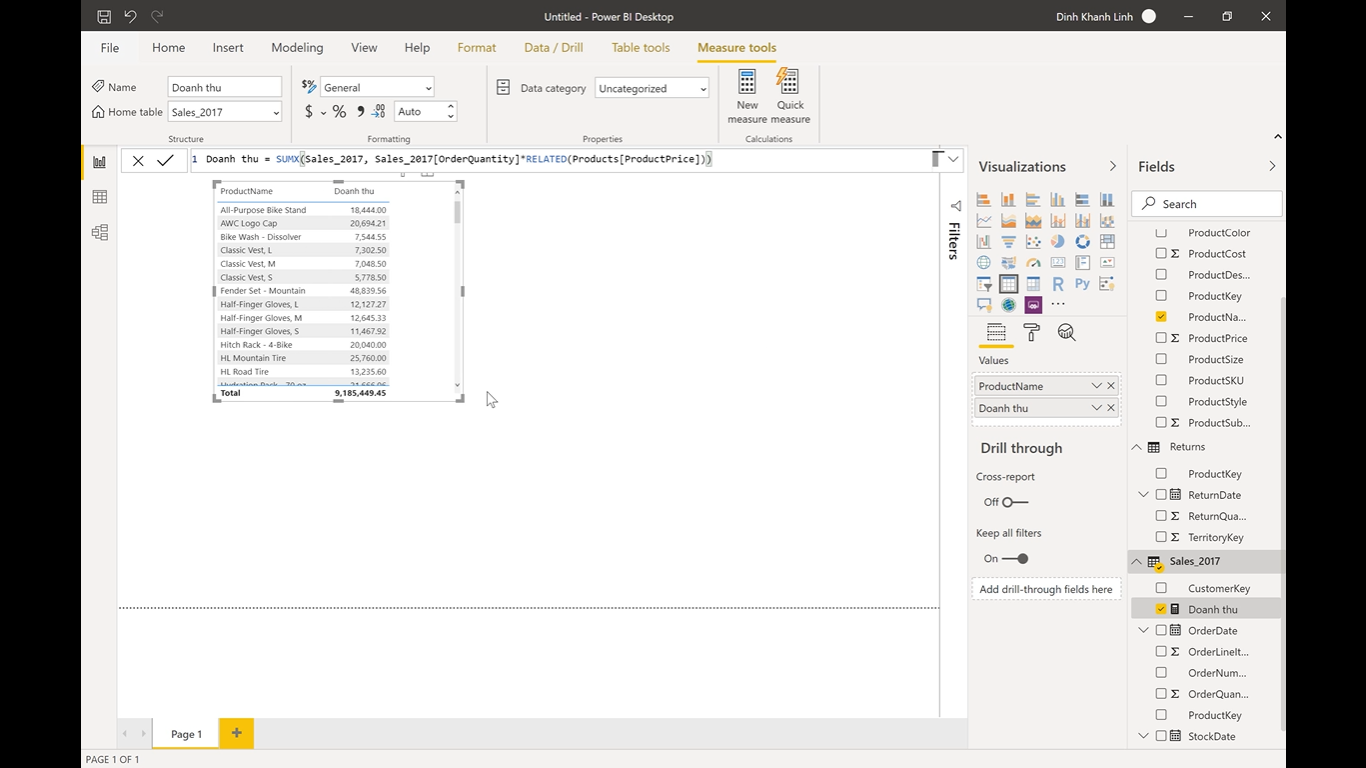Image resolution: width=1366 pixels, height=768 pixels.
Task: Collapse the Returns table
Action: pos(1136,447)
